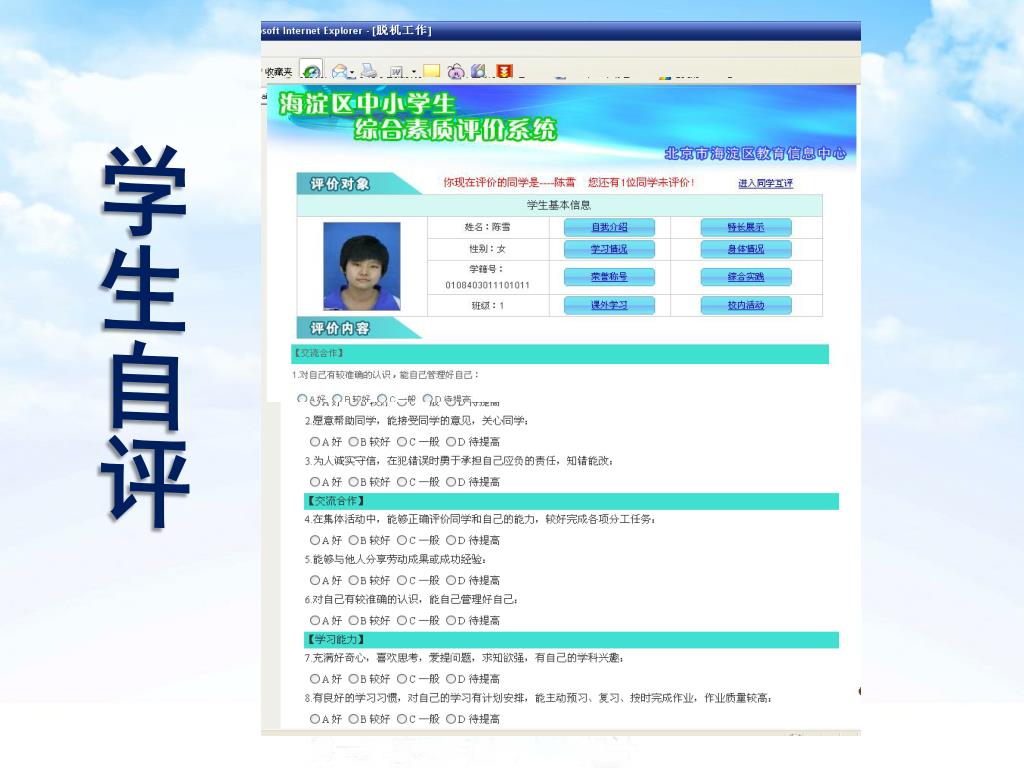Select 'A 好' for question 4

click(x=315, y=540)
